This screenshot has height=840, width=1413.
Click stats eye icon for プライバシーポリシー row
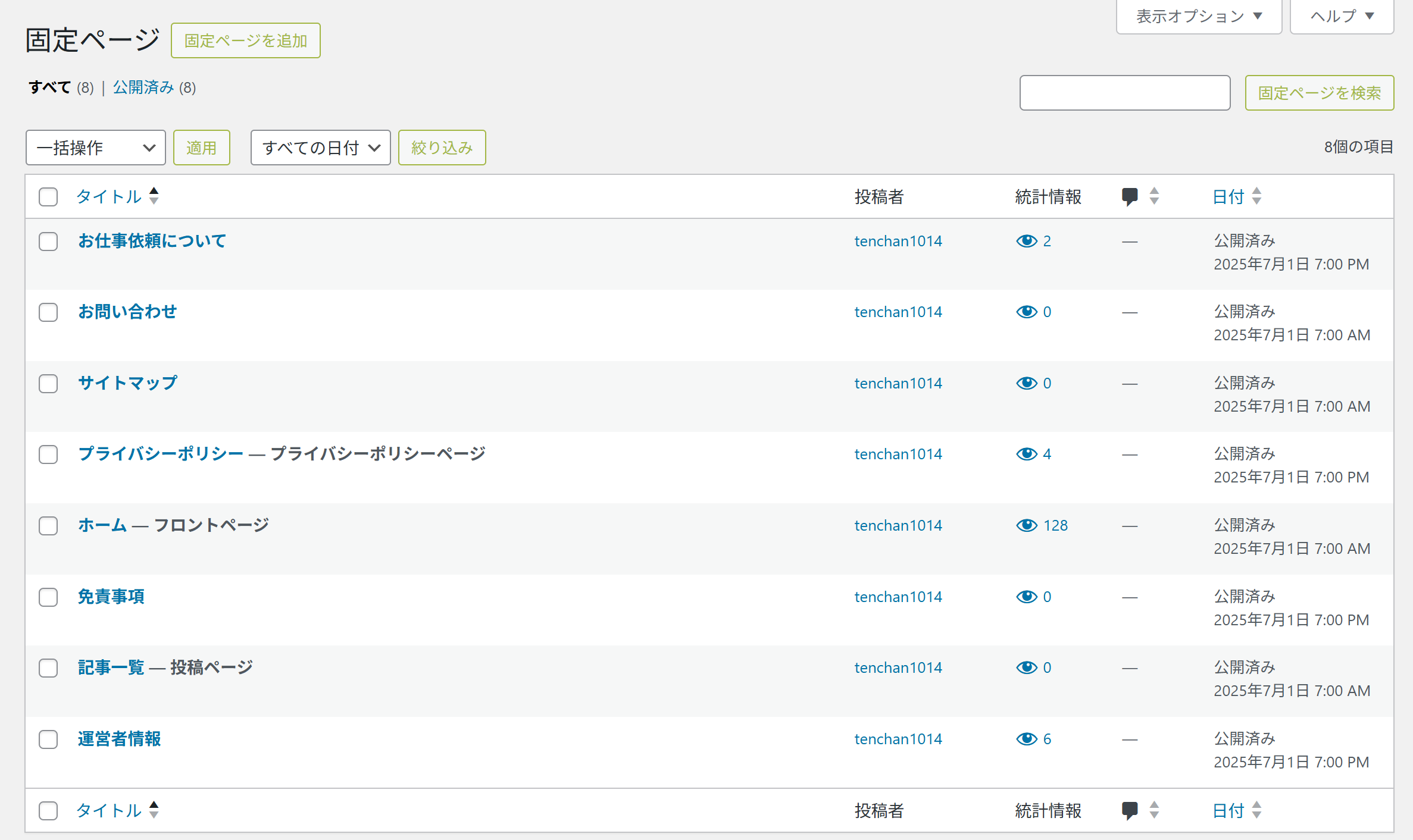(x=1026, y=454)
